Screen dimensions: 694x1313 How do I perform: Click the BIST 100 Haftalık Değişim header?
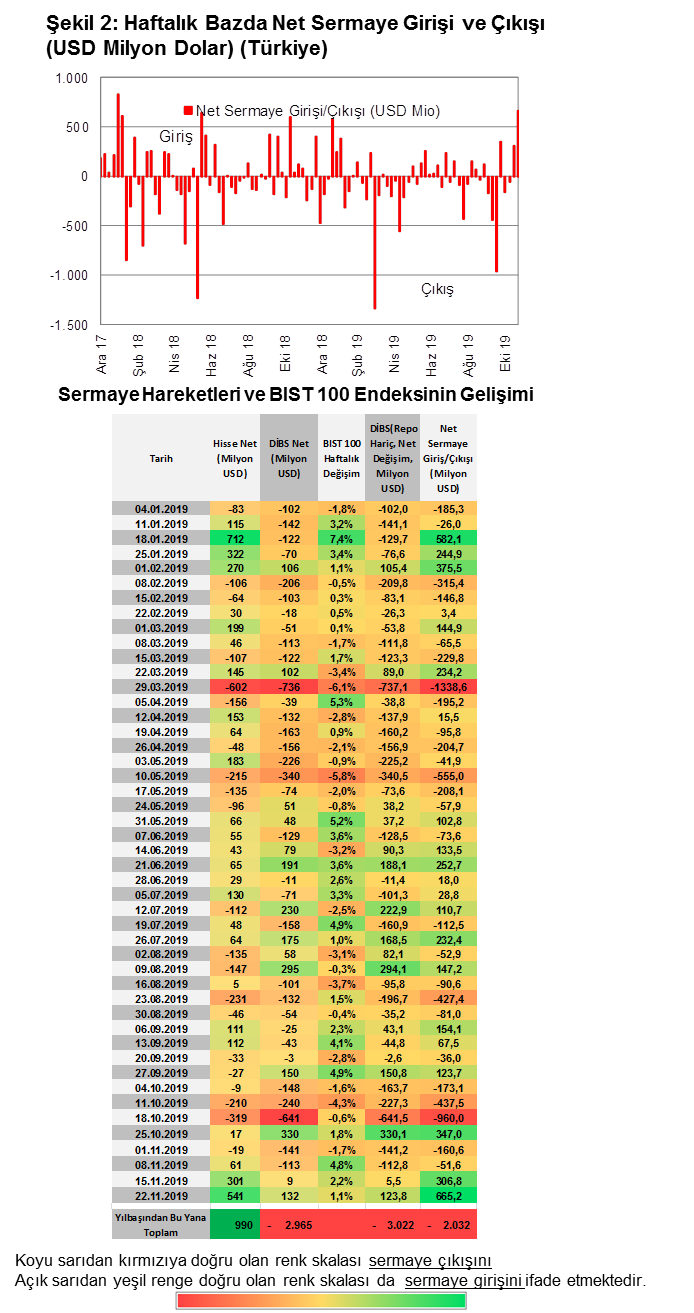(342, 457)
